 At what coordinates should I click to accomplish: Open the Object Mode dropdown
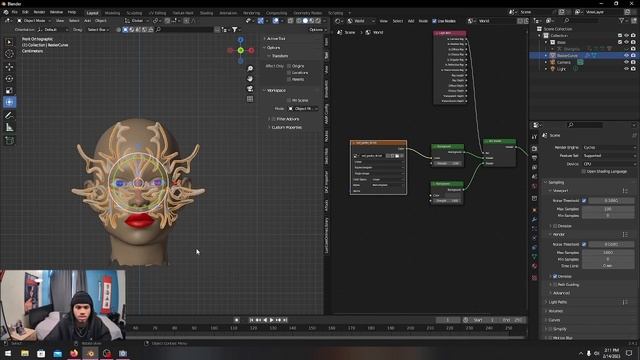point(34,20)
